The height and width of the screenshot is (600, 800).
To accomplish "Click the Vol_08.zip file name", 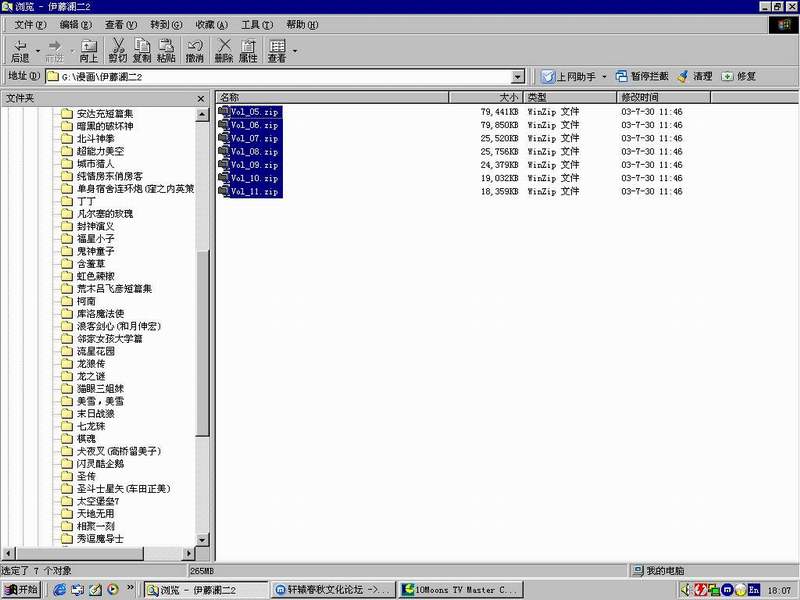I will click(x=255, y=152).
